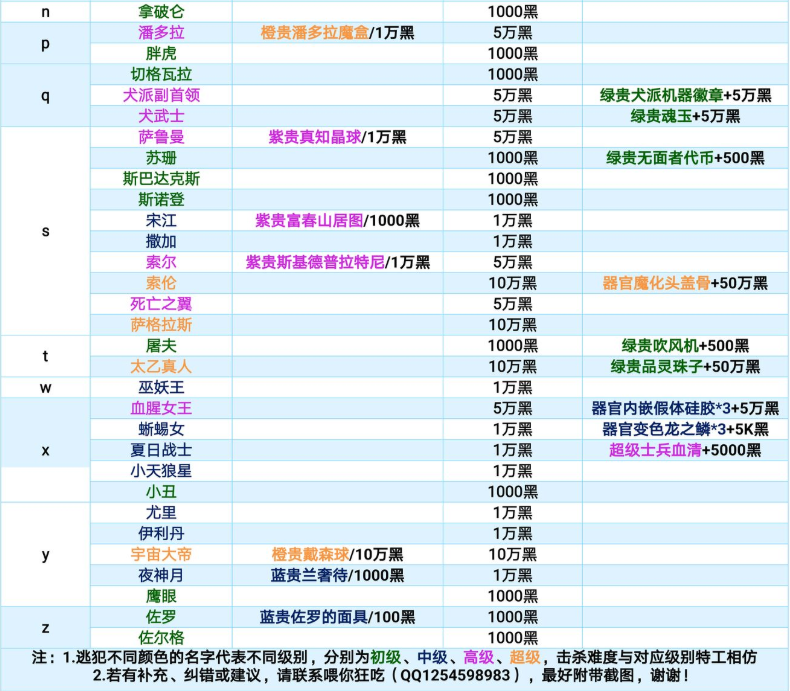Click the 索尔 entry
The width and height of the screenshot is (790, 691).
click(161, 262)
